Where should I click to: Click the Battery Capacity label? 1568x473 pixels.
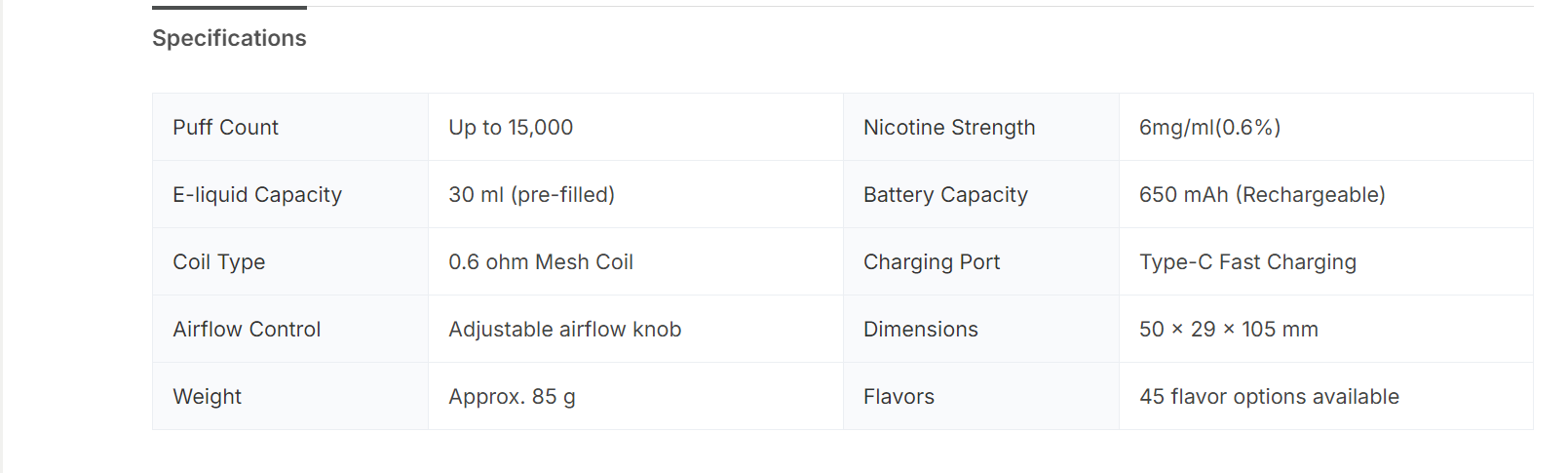(945, 195)
